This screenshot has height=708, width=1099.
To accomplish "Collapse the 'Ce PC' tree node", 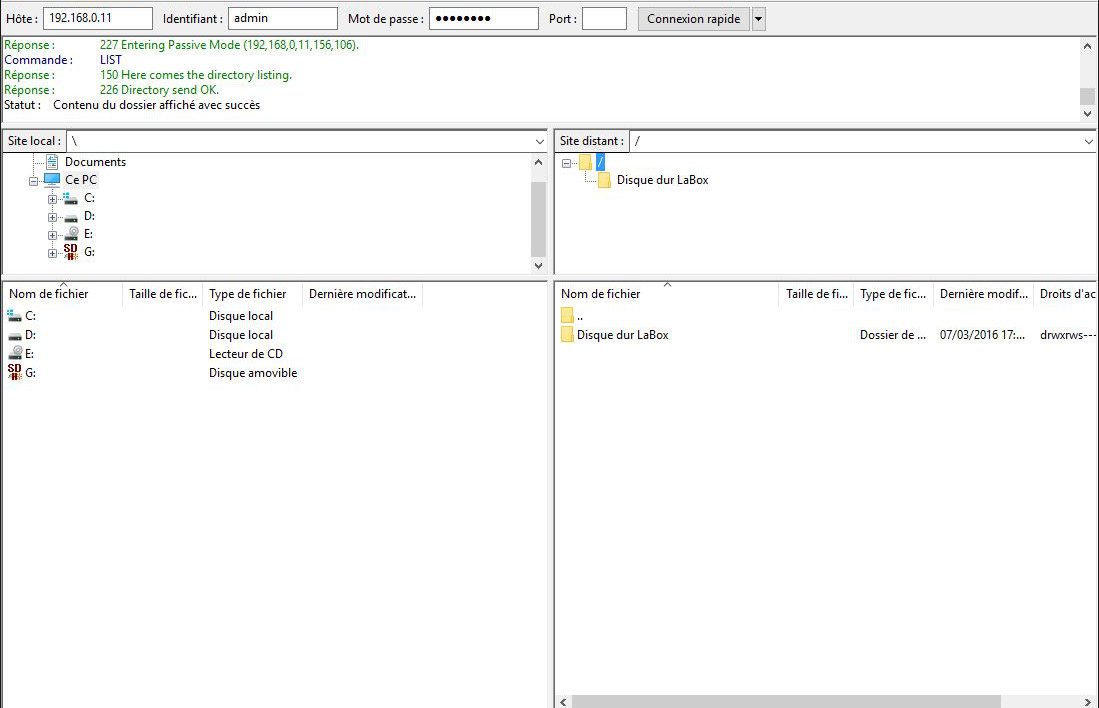I will [x=33, y=180].
